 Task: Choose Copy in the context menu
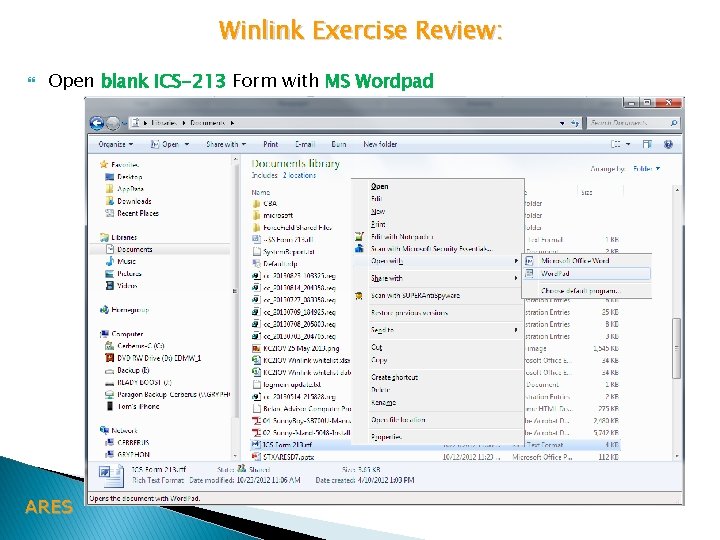click(379, 360)
